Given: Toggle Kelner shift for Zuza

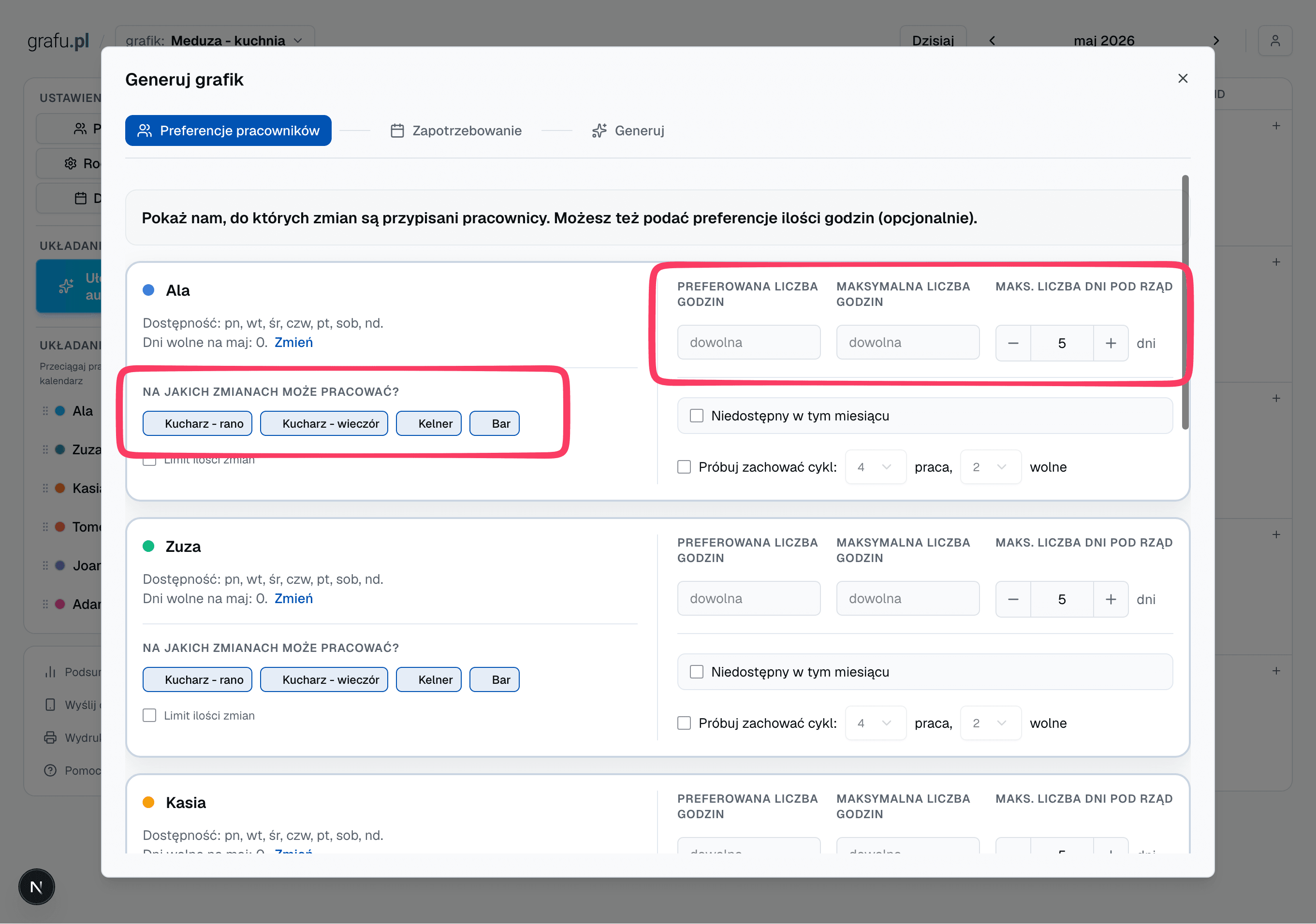Looking at the screenshot, I should coord(429,679).
